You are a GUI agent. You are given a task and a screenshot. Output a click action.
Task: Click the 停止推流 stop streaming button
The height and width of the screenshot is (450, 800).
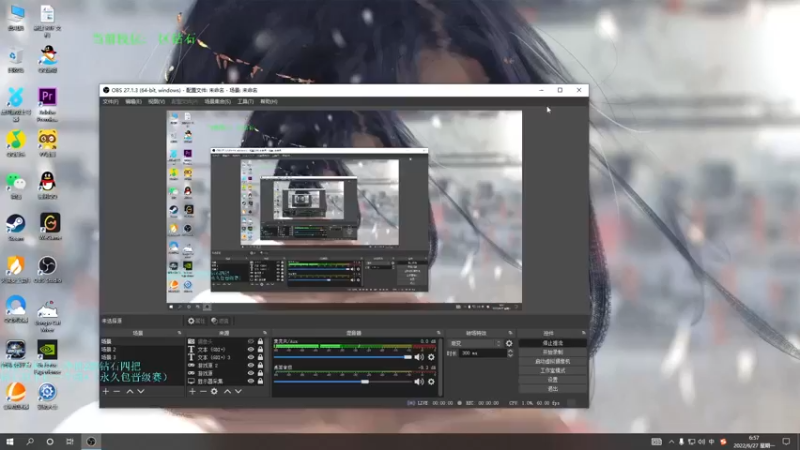coord(553,343)
